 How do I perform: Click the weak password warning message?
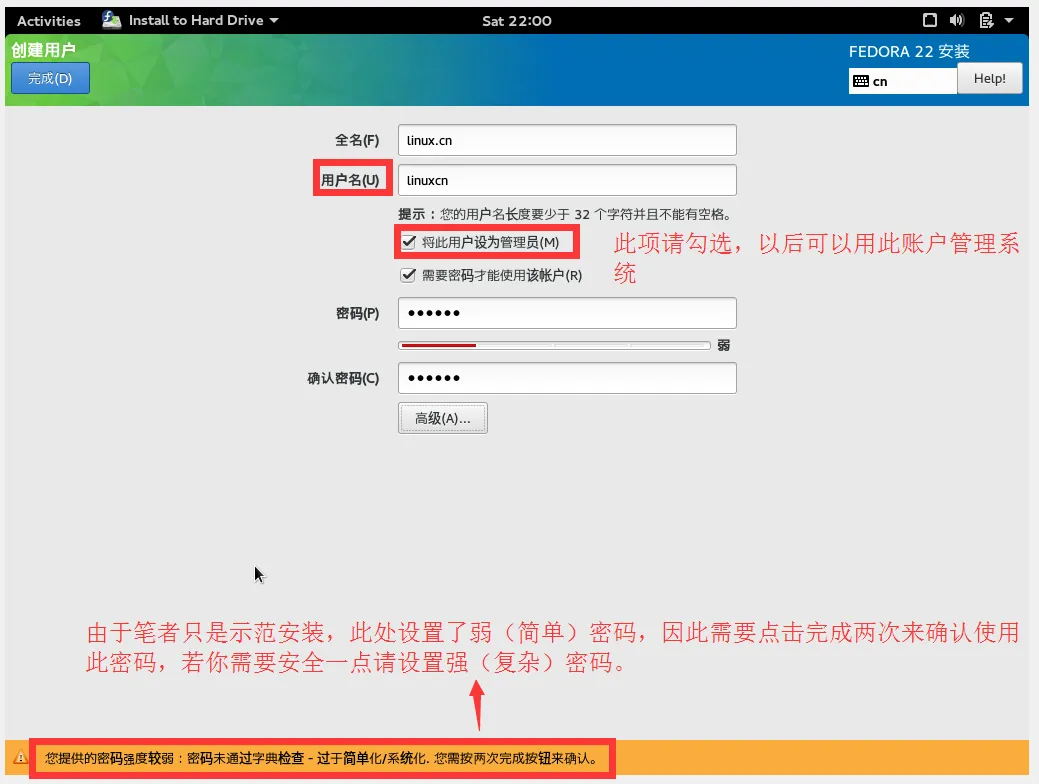[321, 758]
